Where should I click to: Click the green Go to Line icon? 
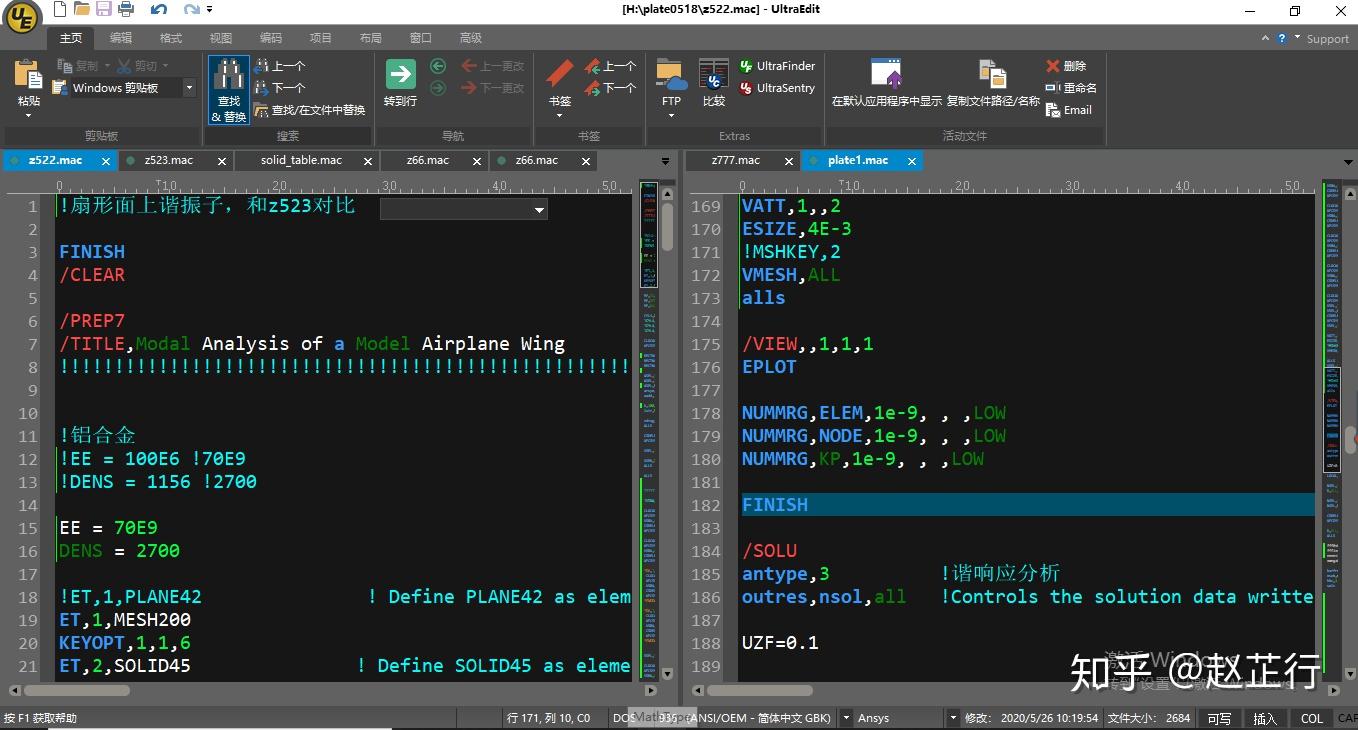pos(400,76)
